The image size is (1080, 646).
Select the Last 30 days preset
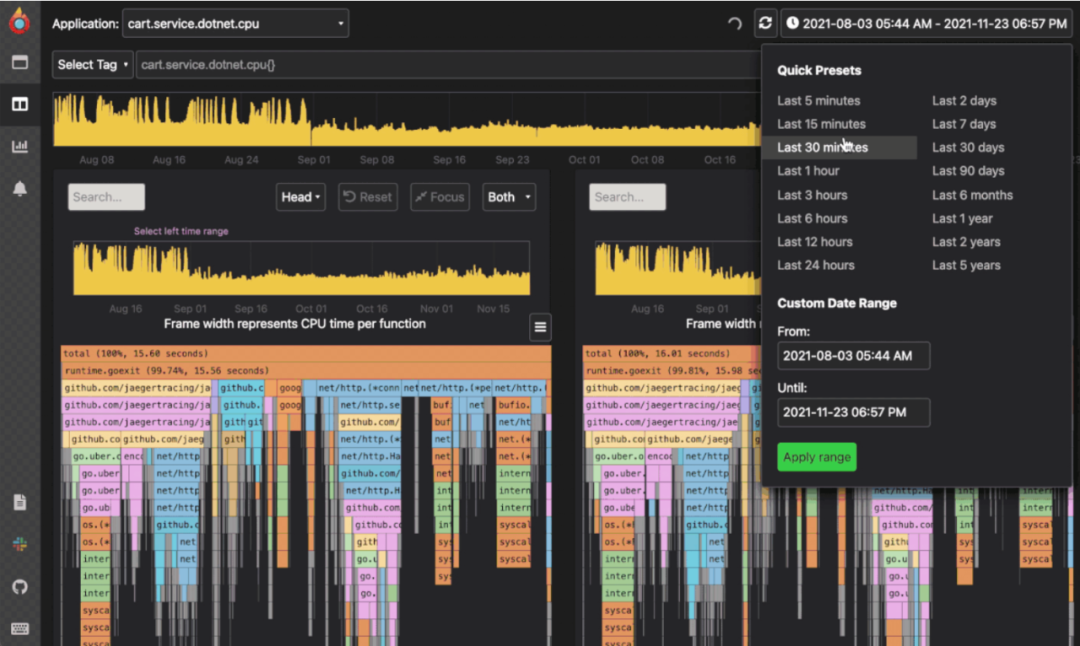tap(968, 147)
